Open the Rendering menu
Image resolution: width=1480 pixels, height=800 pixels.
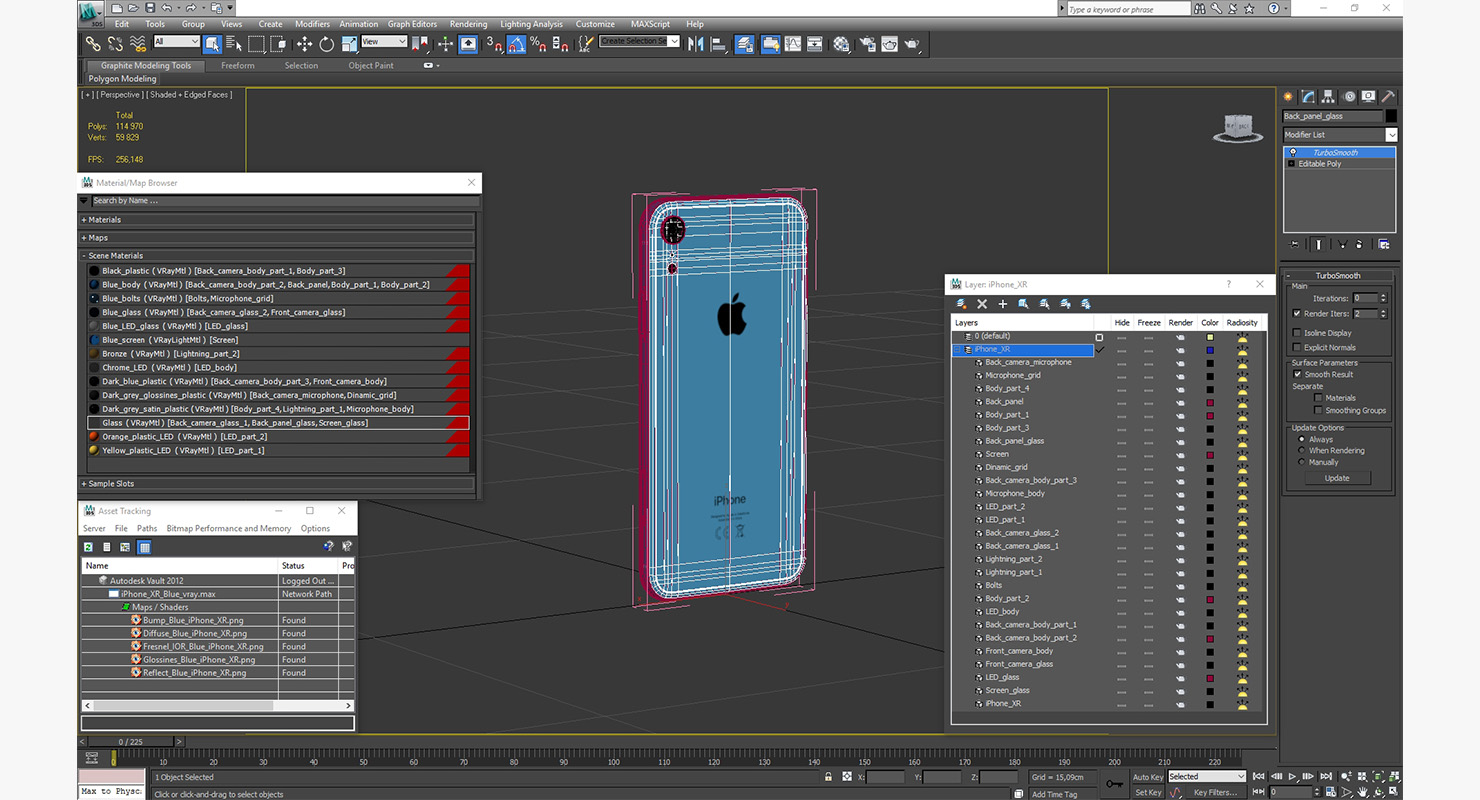(x=468, y=24)
